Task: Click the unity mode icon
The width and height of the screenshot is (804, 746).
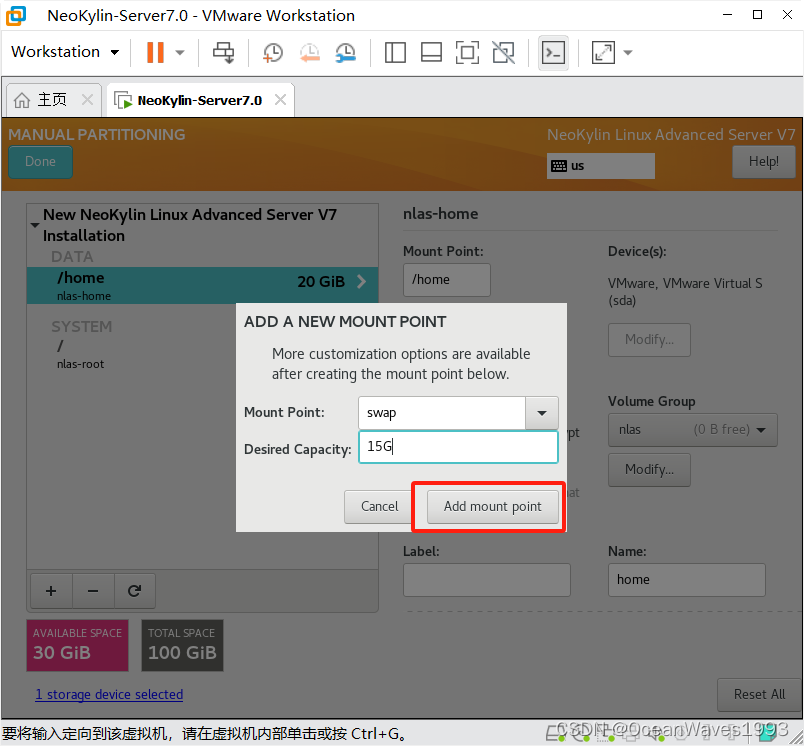Action: click(504, 52)
